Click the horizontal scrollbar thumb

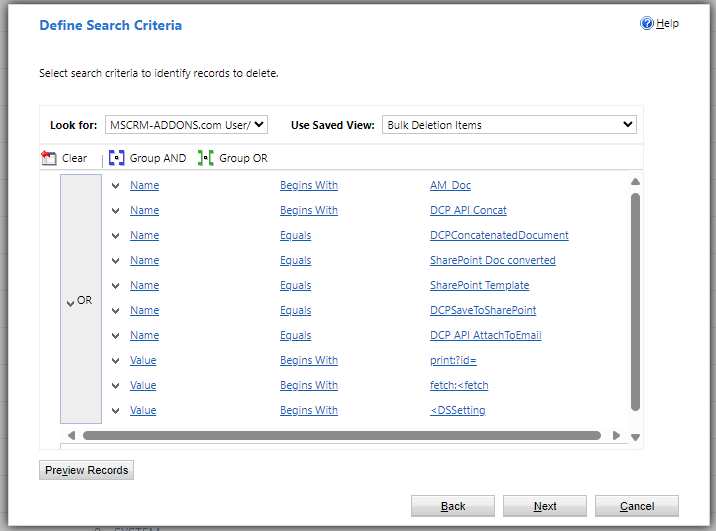click(x=342, y=436)
